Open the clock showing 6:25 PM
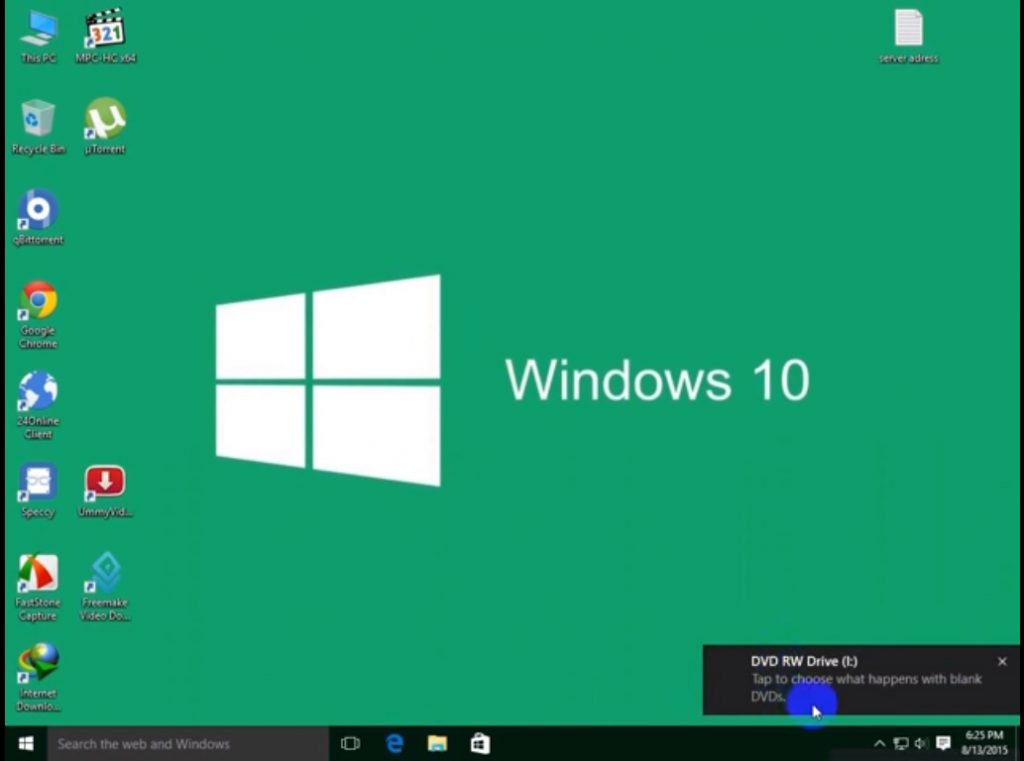The height and width of the screenshot is (761, 1024). pos(984,743)
